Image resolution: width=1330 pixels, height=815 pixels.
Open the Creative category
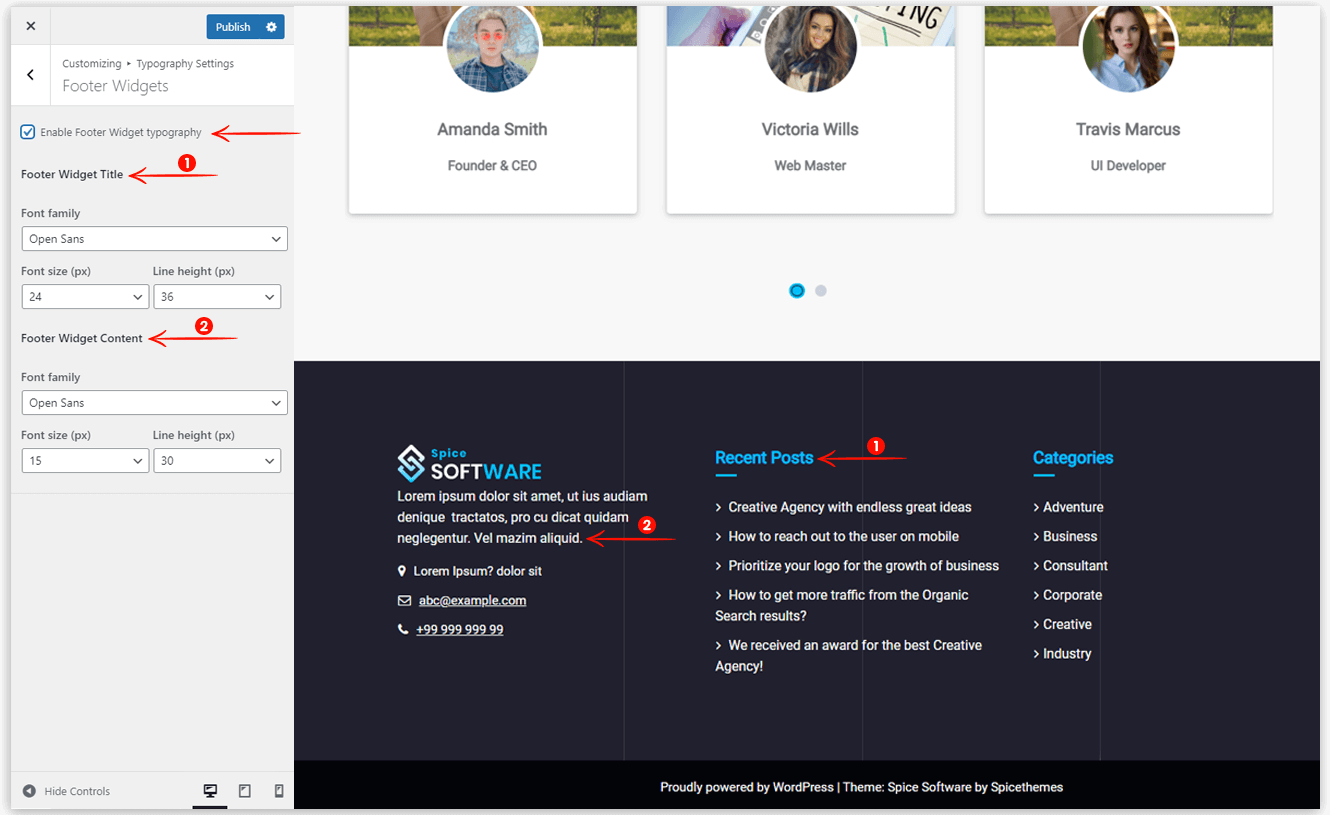tap(1067, 624)
